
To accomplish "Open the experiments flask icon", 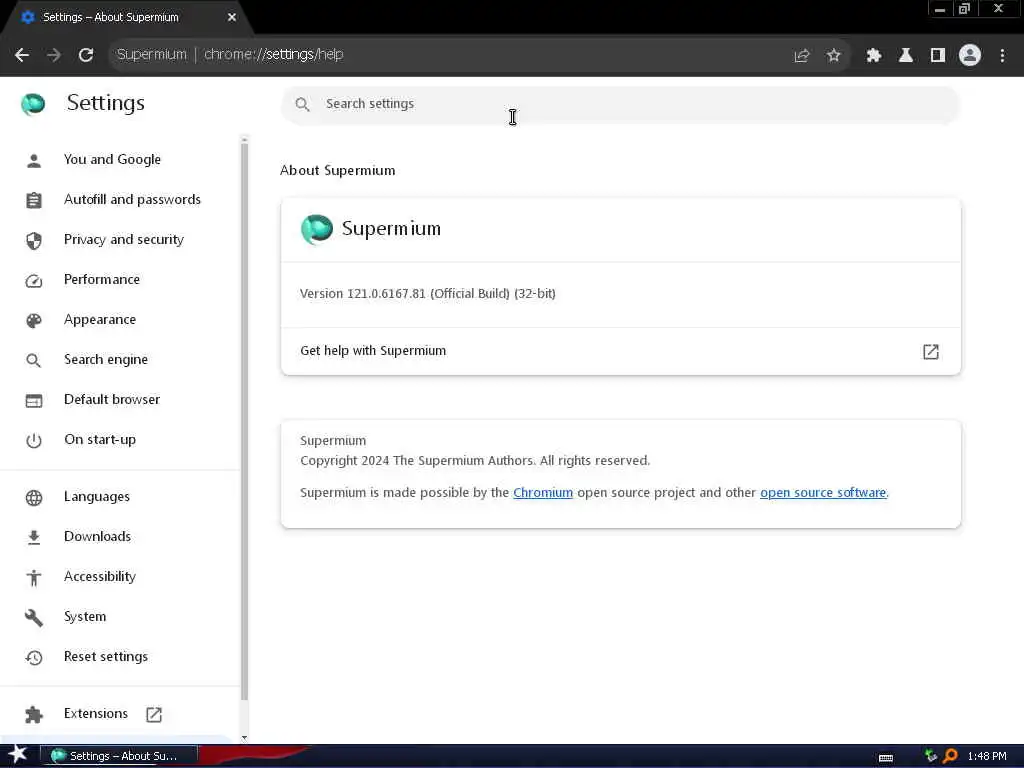I will (x=906, y=56).
